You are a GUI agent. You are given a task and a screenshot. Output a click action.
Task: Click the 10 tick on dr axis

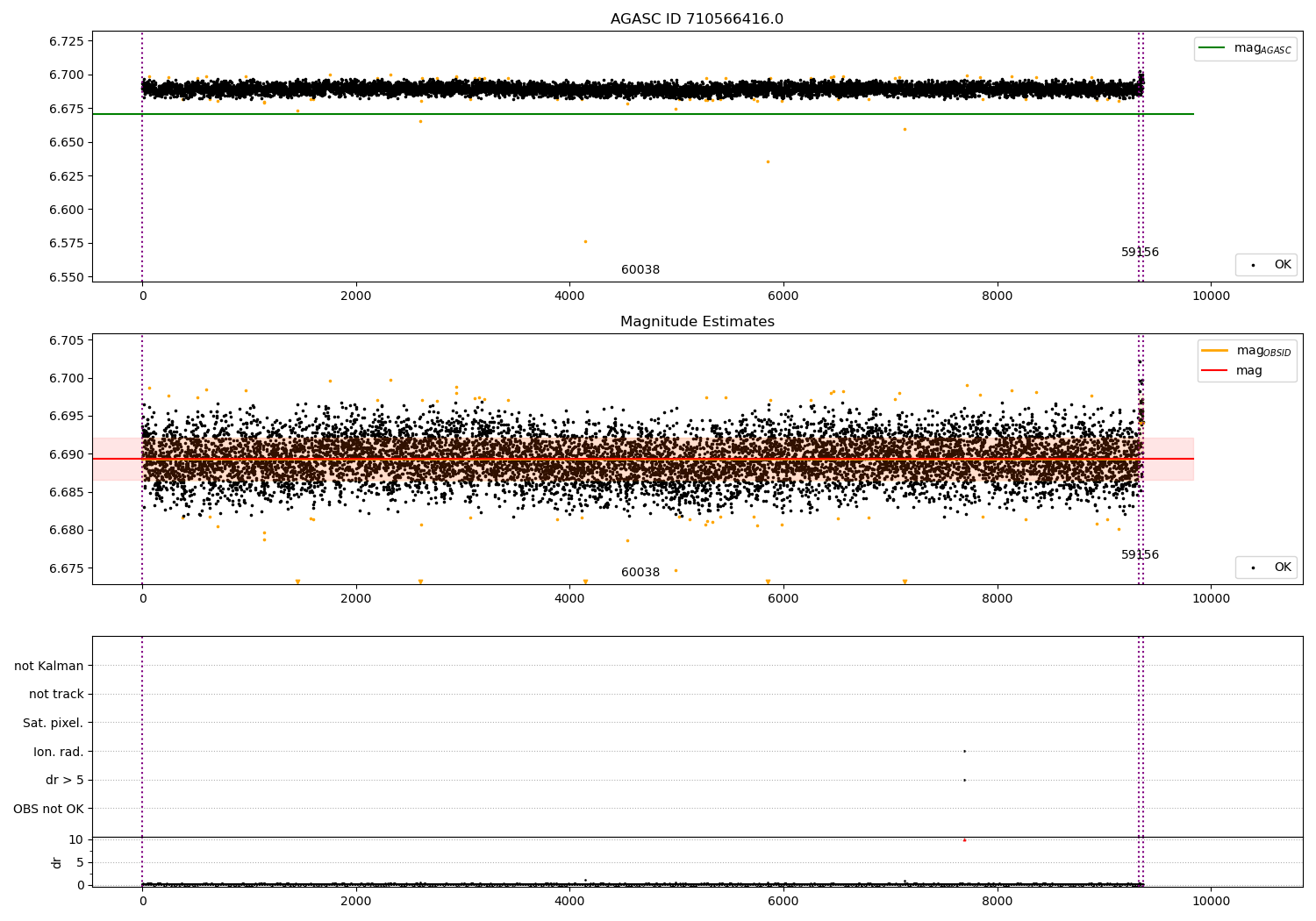(76, 839)
